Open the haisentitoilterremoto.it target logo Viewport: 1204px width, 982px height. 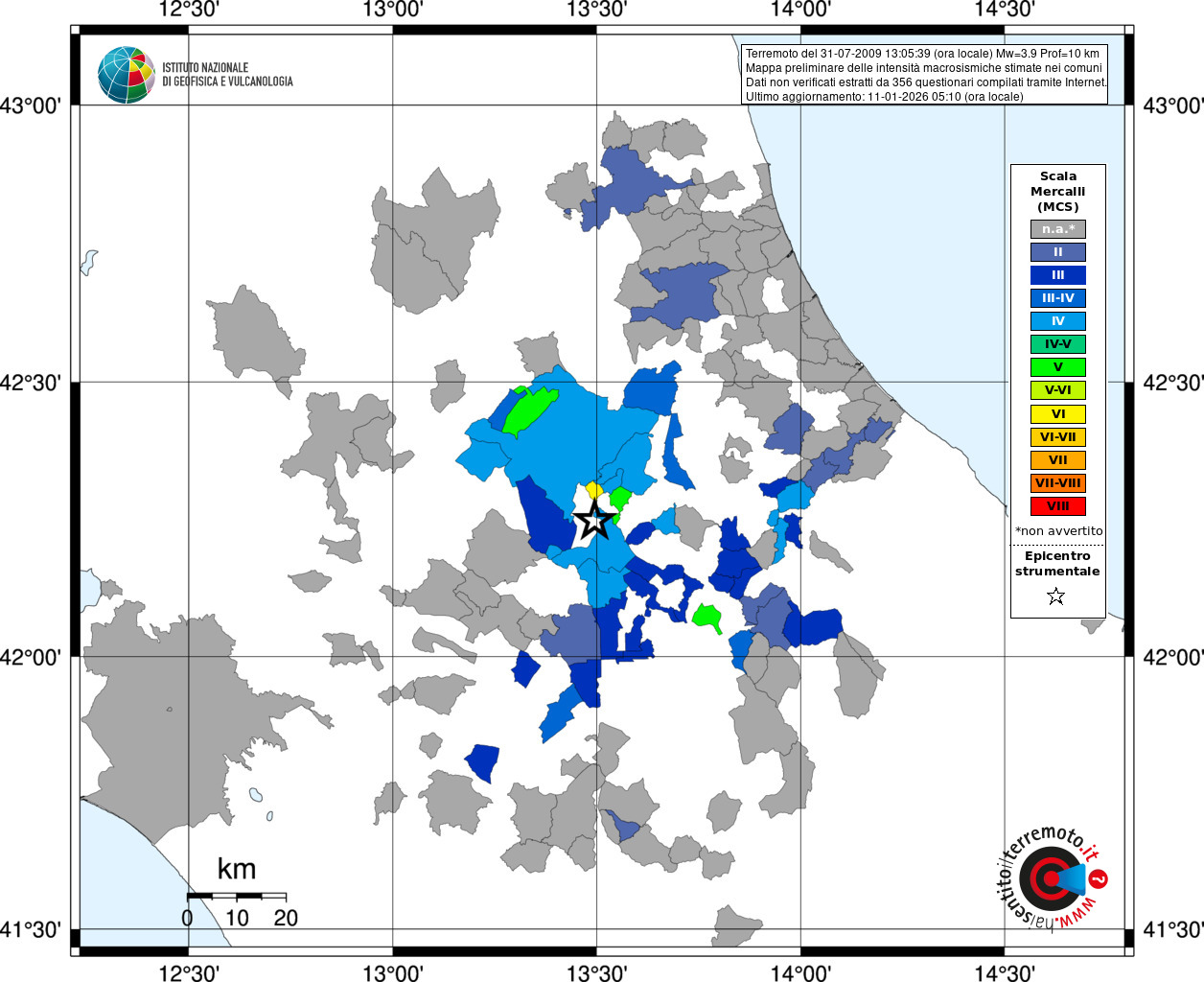[x=1052, y=878]
